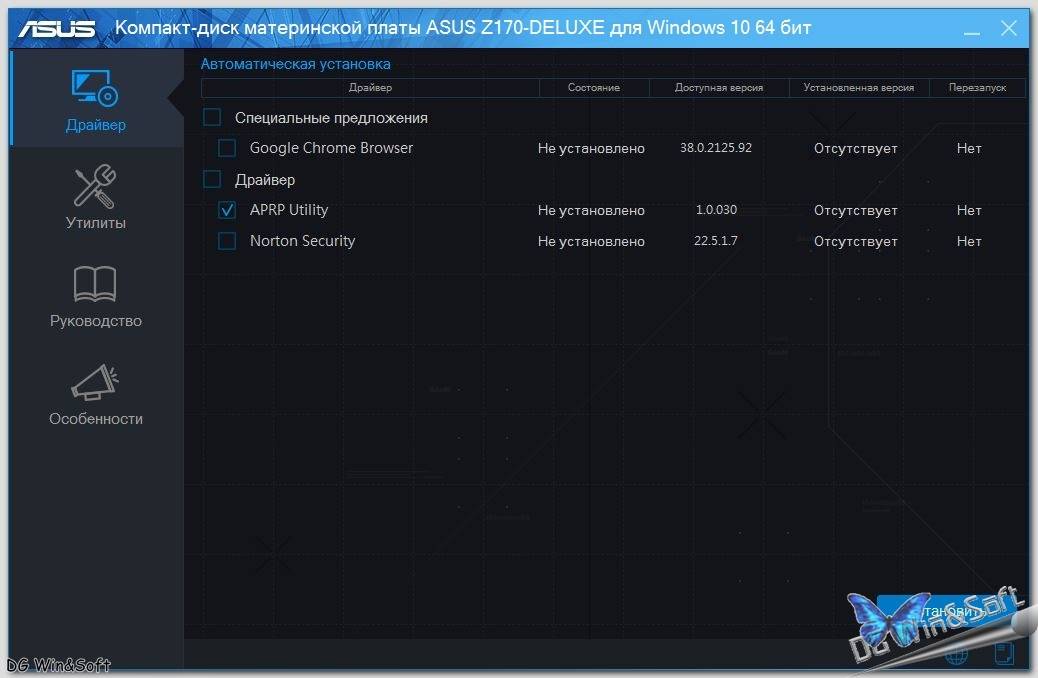Select the Google Chrome Browser row name
Screen dimensions: 1038x678
pos(331,148)
